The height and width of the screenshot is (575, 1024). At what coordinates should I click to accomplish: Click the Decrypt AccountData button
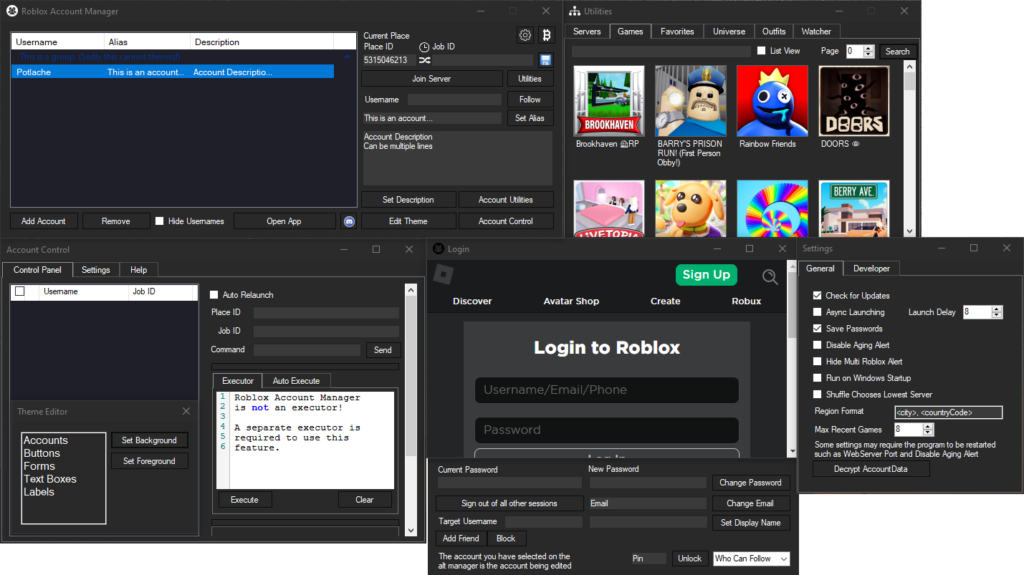pyautogui.click(x=871, y=469)
